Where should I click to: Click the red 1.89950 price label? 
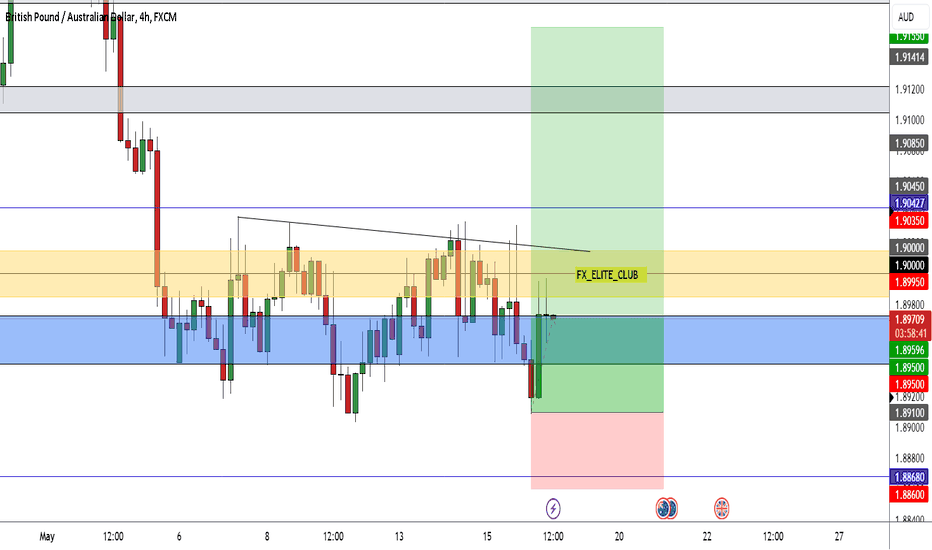click(909, 282)
